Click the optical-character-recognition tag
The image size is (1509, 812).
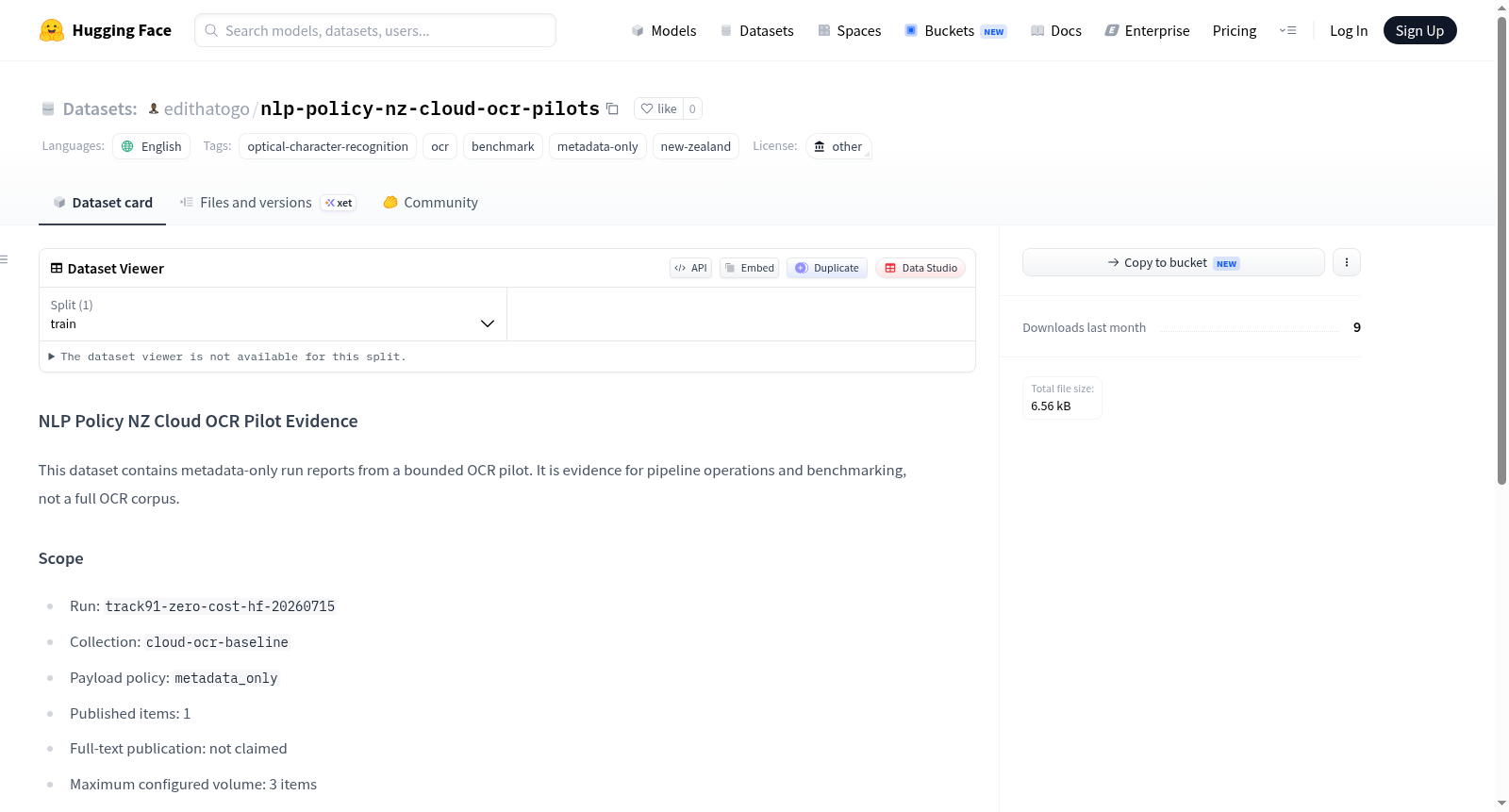pyautogui.click(x=327, y=146)
